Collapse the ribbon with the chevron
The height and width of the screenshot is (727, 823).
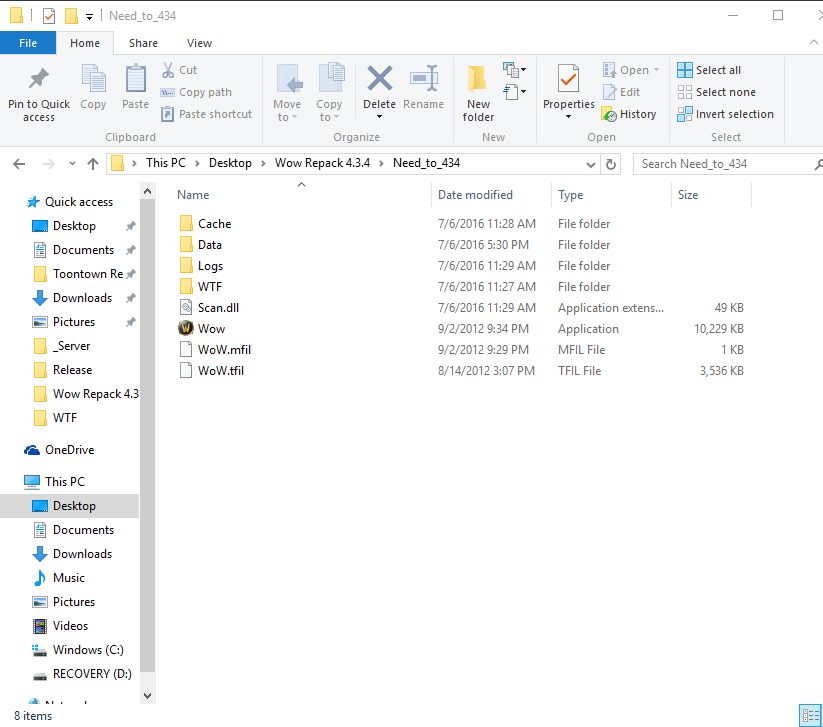pyautogui.click(x=813, y=43)
